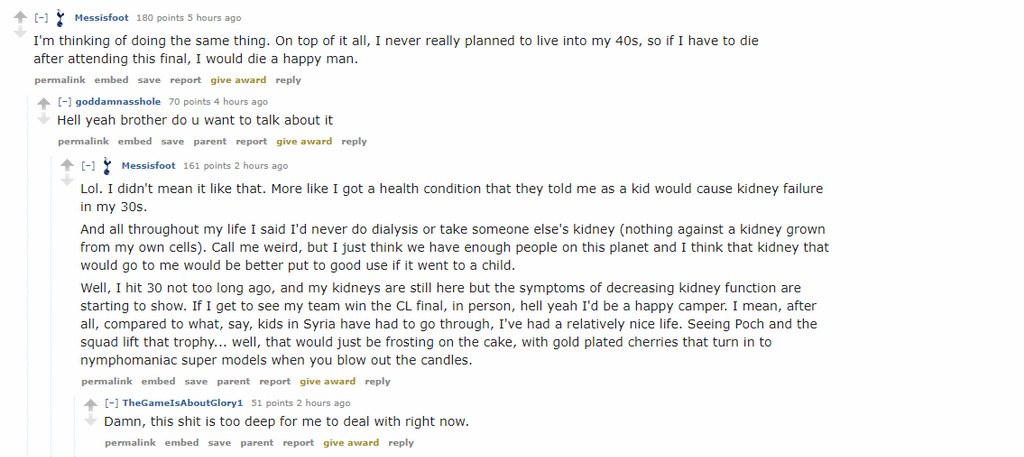The width and height of the screenshot is (1024, 457).
Task: Open TheGameIsAboutGlory1's user profile
Action: [x=182, y=403]
